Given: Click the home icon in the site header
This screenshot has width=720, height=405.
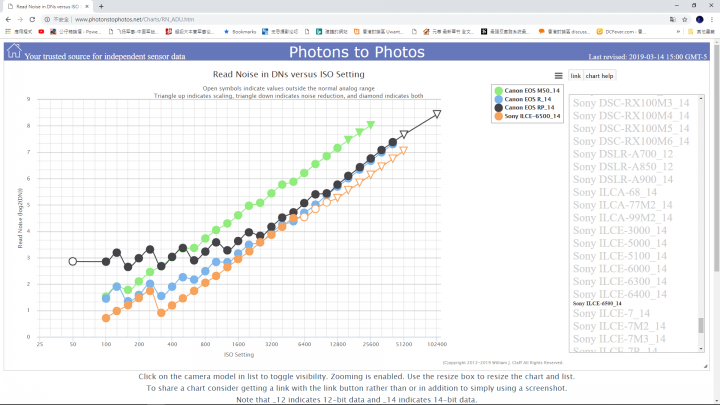Looking at the screenshot, I should [x=14, y=51].
